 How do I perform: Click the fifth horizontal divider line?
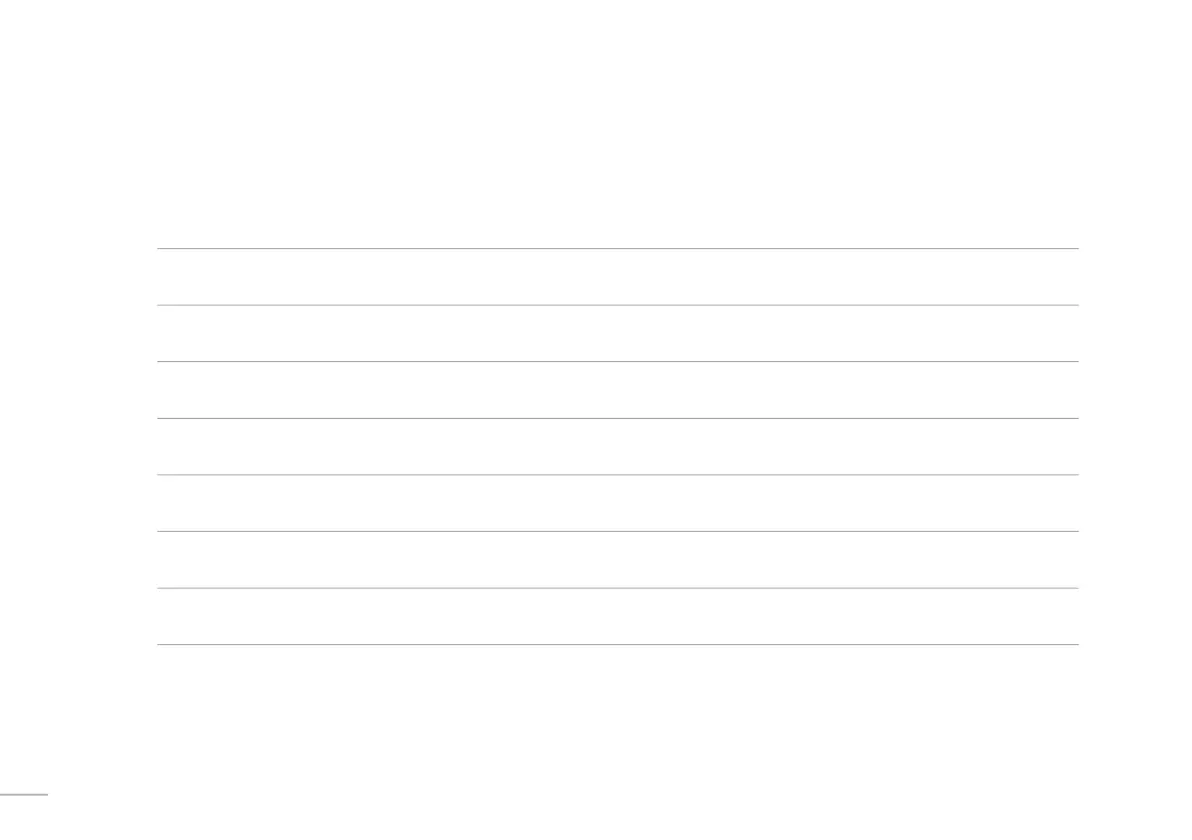pos(617,474)
